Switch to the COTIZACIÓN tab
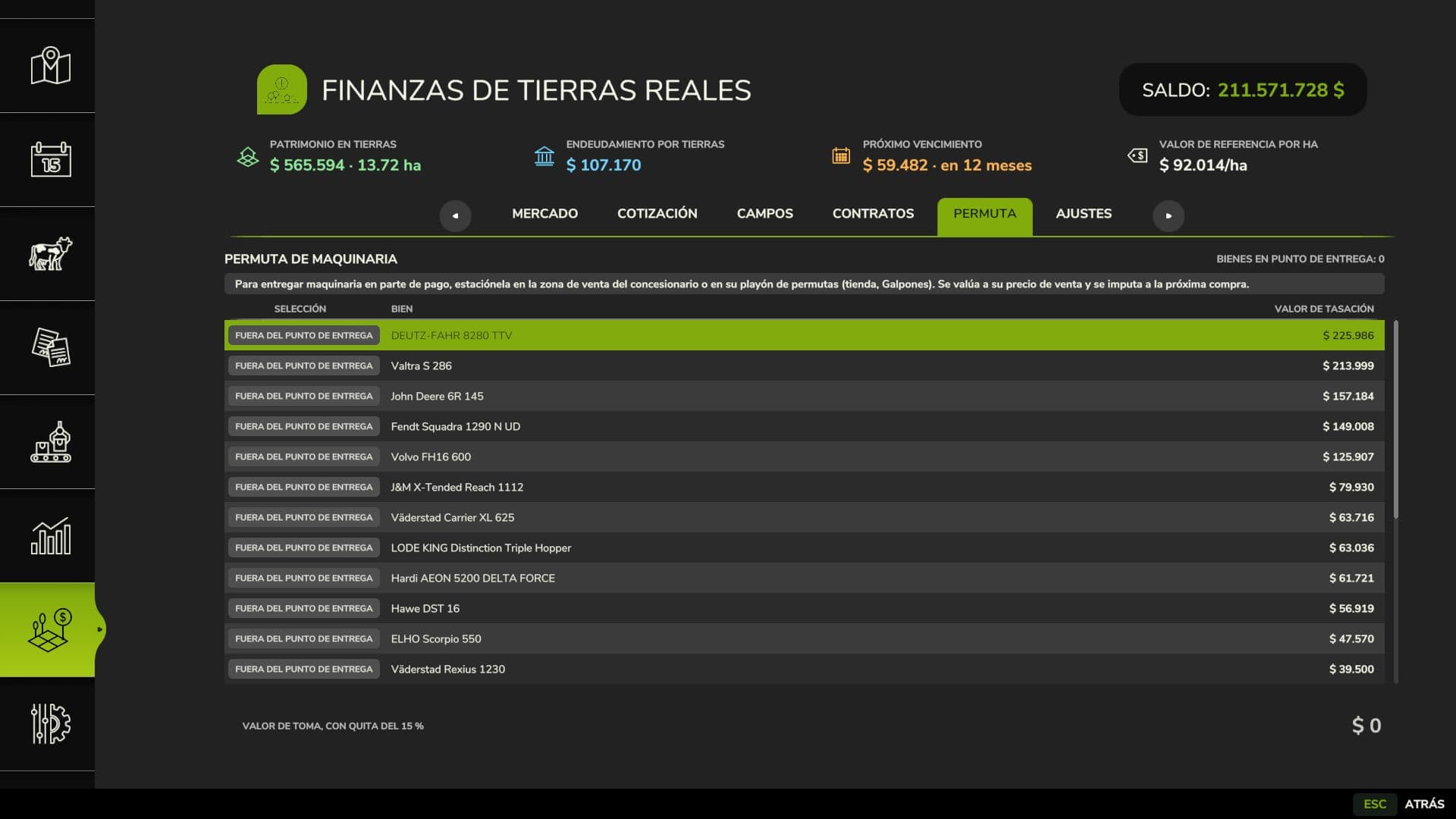Screen dimensions: 1456x819 tap(657, 214)
